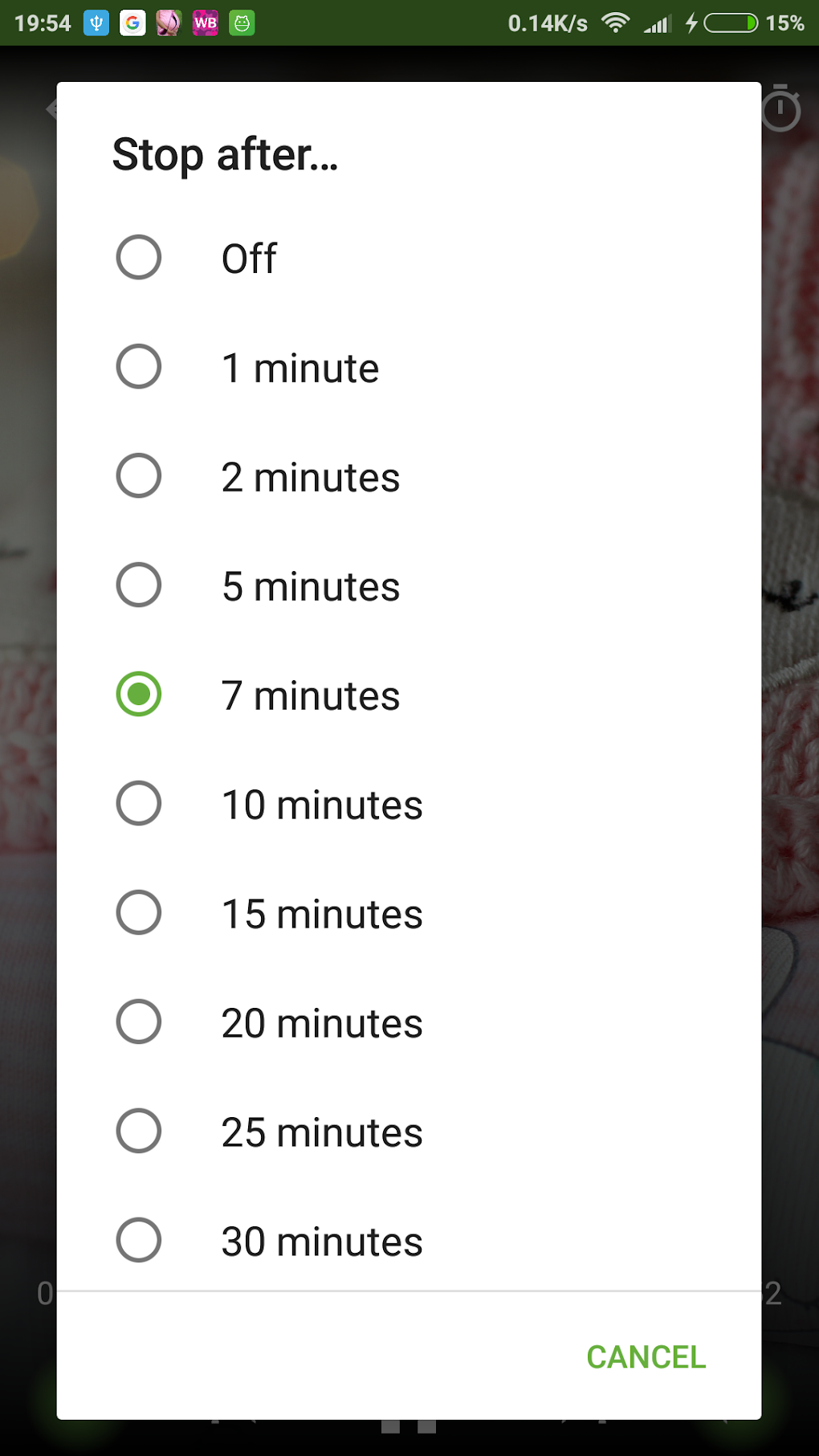Choose the 20 minutes radio button
The height and width of the screenshot is (1456, 819).
pyautogui.click(x=139, y=1022)
